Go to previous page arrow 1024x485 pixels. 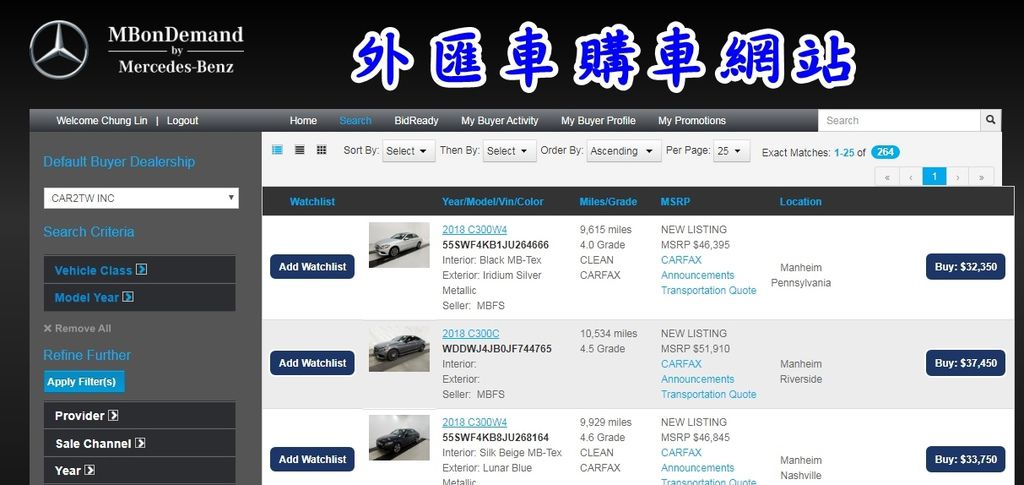[910, 177]
